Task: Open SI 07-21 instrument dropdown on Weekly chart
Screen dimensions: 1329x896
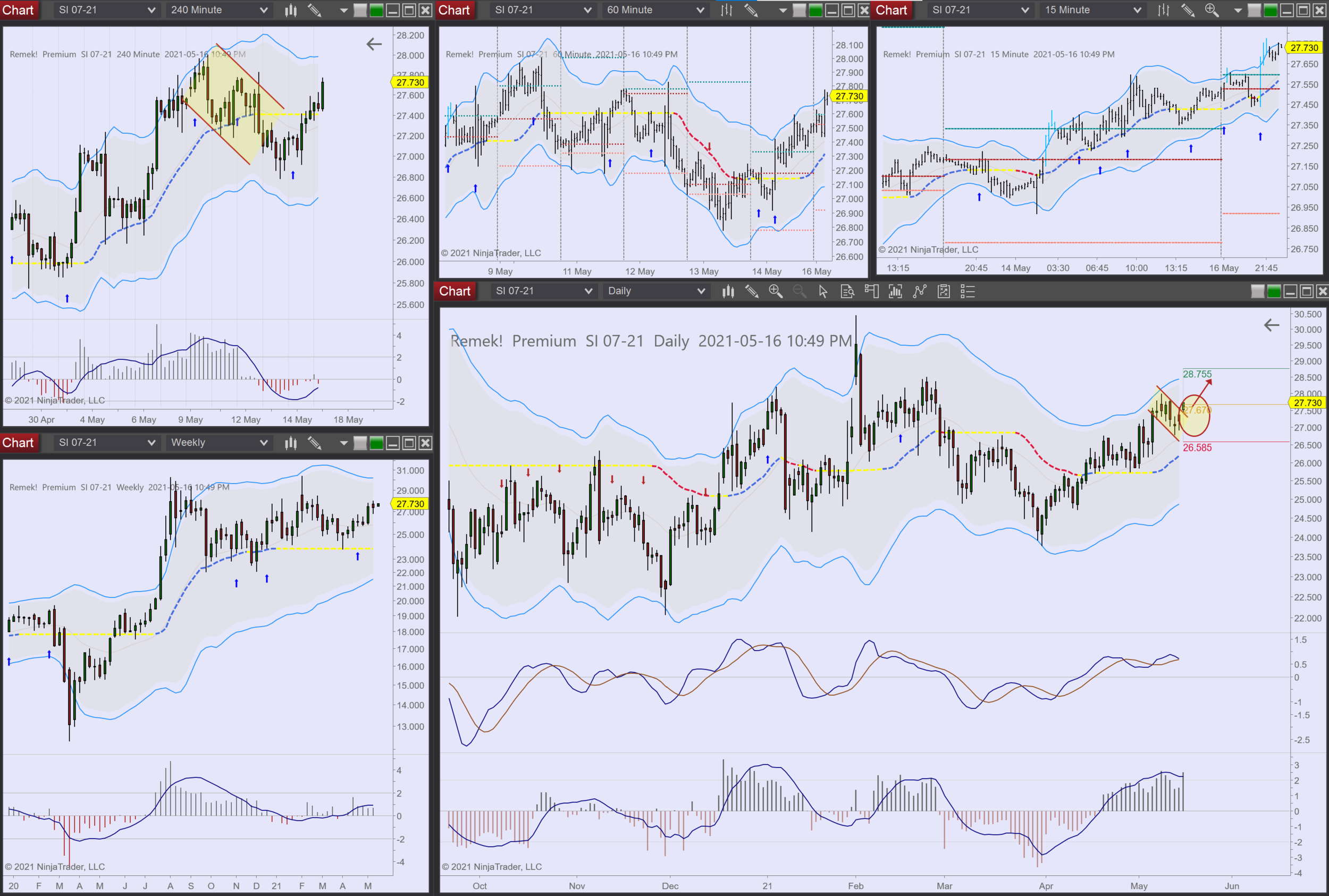Action: [x=106, y=443]
